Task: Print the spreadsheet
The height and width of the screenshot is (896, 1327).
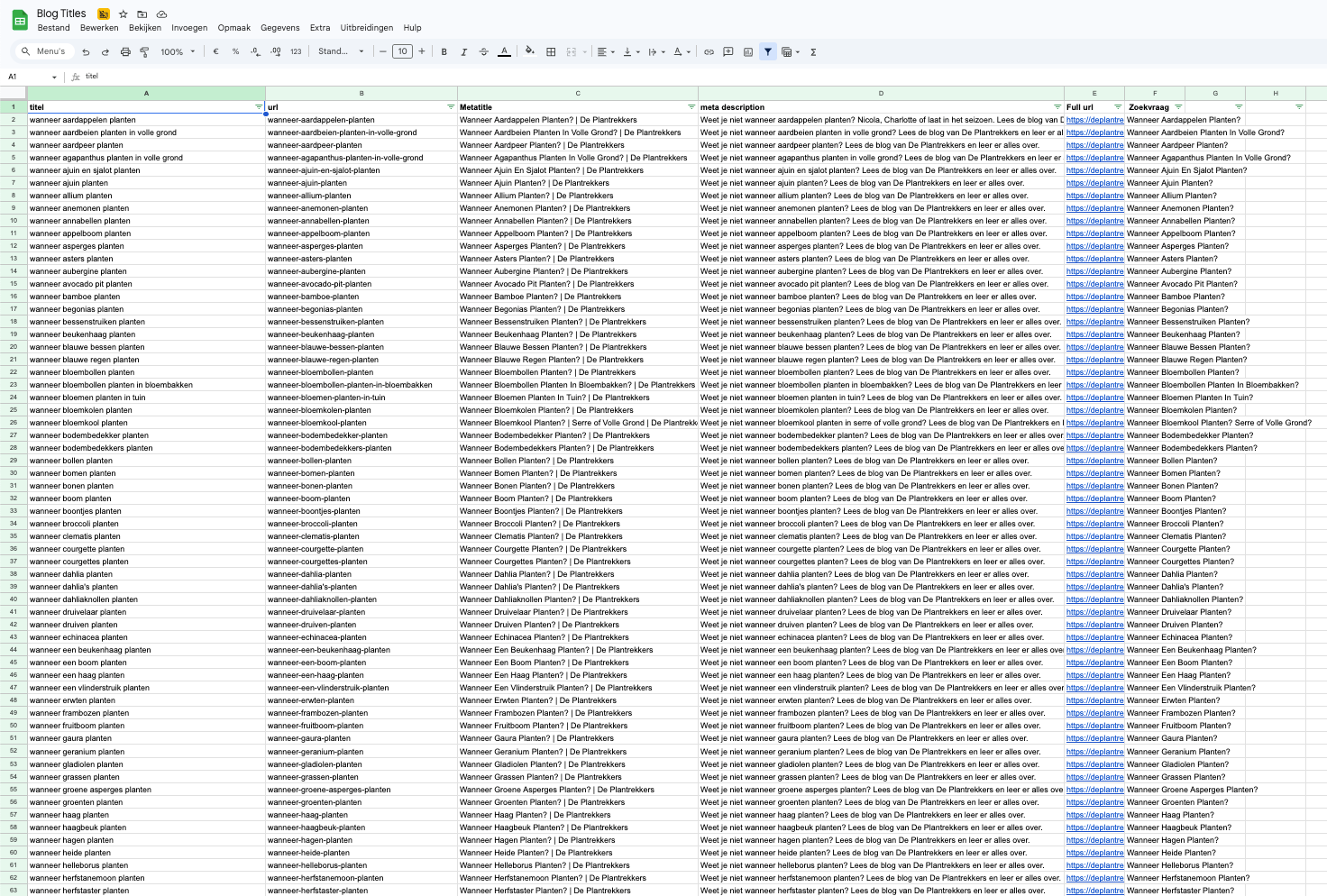Action: point(125,52)
